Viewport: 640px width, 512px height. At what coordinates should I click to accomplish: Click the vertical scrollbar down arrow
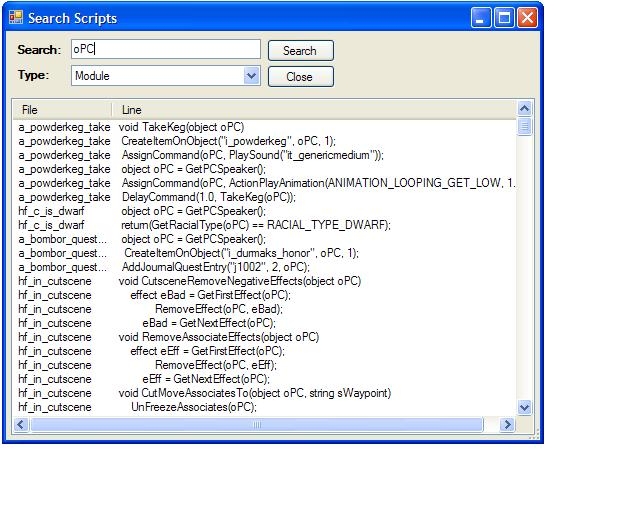click(x=525, y=407)
